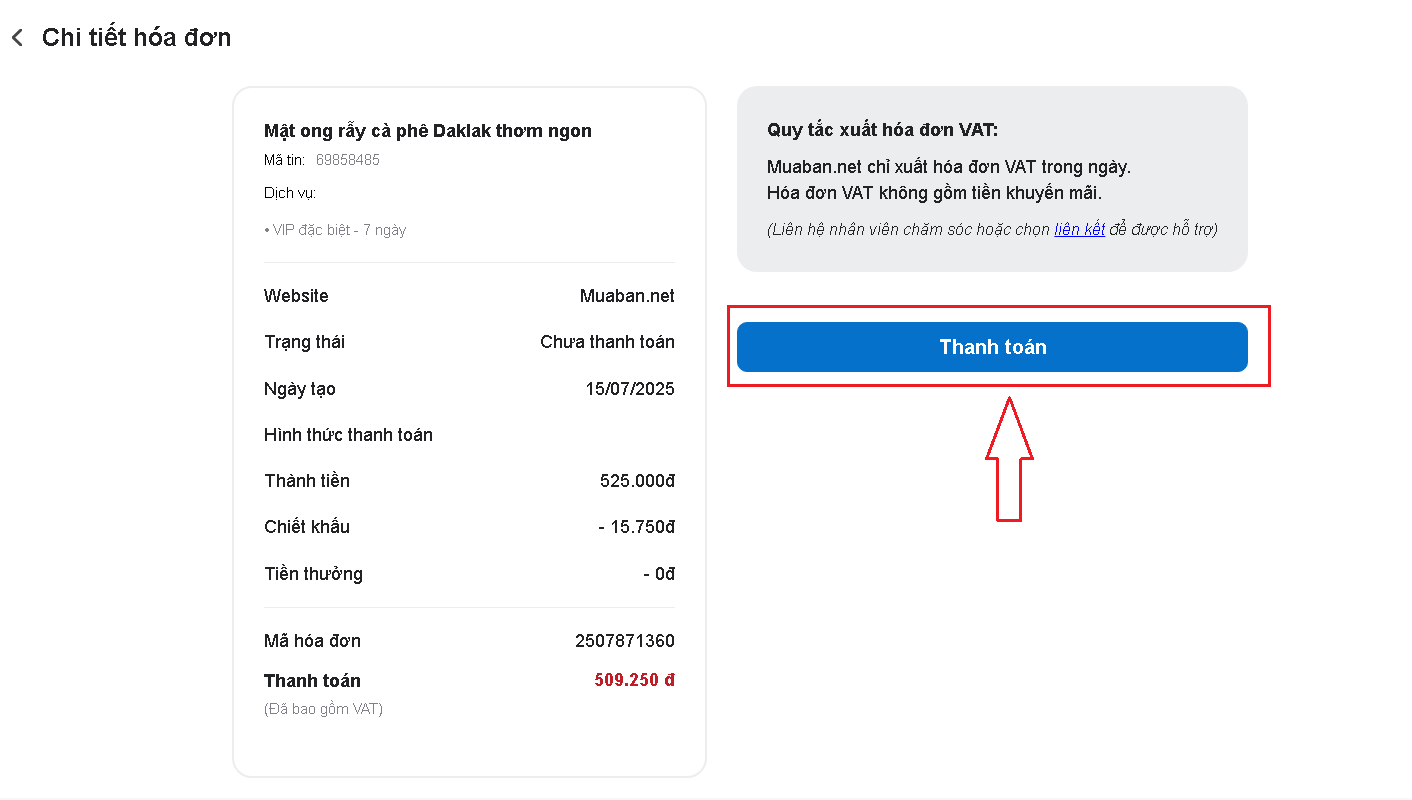Click the 'Chiết khấu' label
The image size is (1412, 800).
307,527
